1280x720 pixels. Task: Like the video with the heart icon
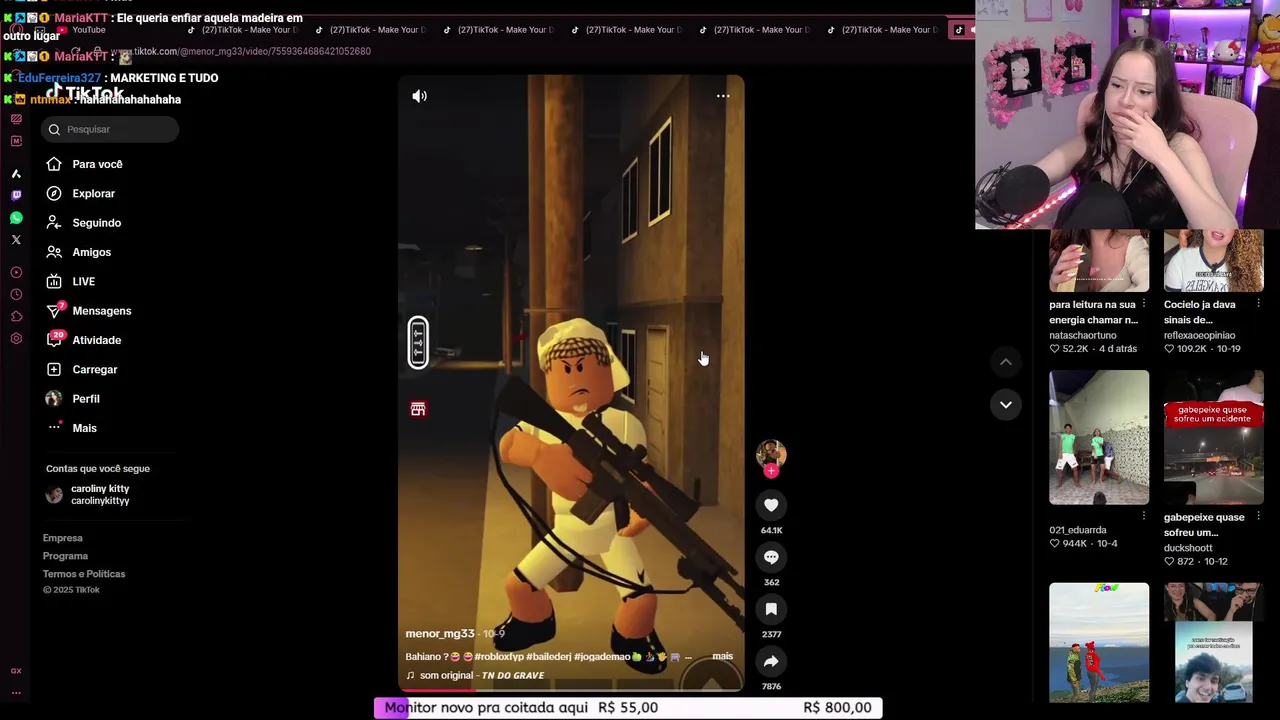coord(771,505)
